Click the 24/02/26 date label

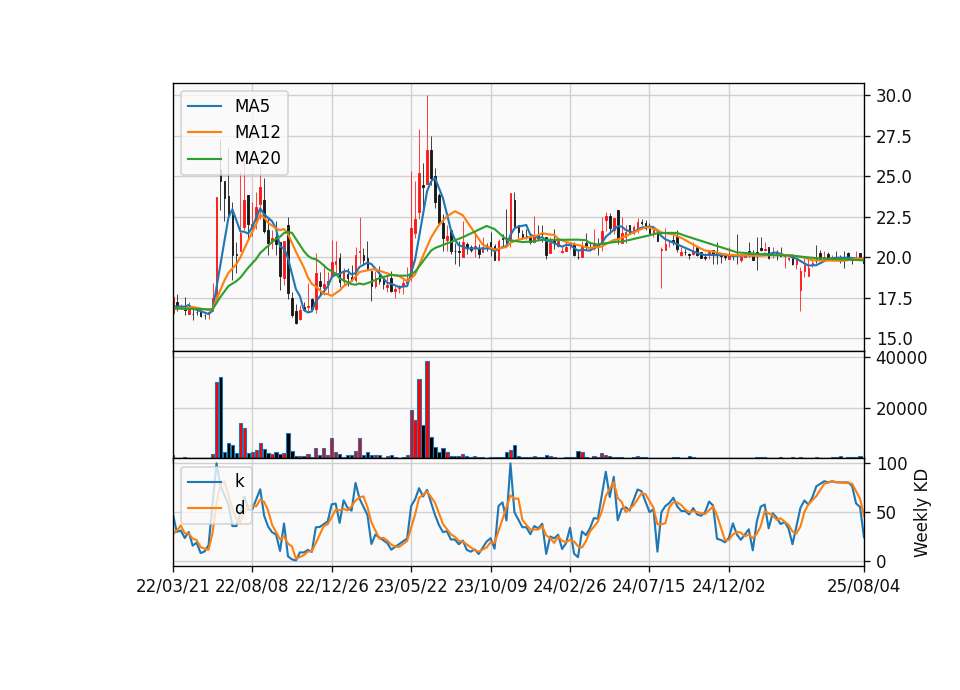coord(569,586)
